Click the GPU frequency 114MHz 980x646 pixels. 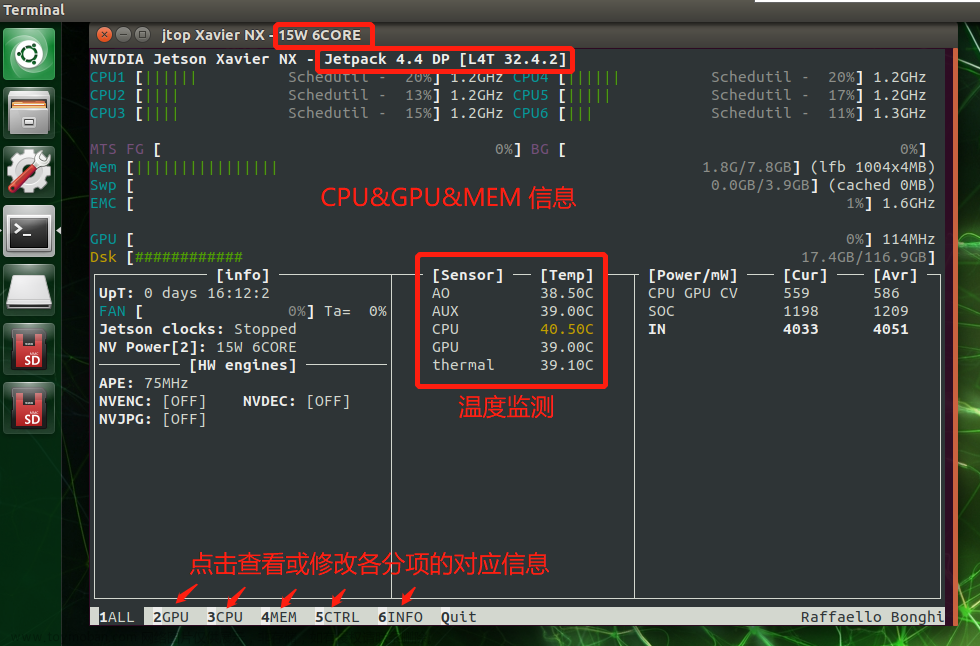click(909, 239)
